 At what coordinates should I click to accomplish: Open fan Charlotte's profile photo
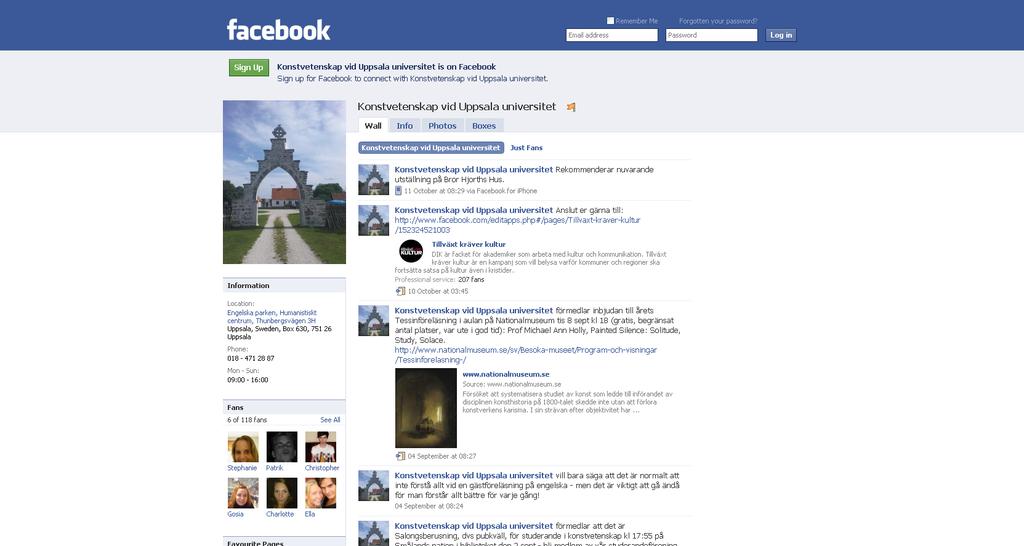point(281,493)
